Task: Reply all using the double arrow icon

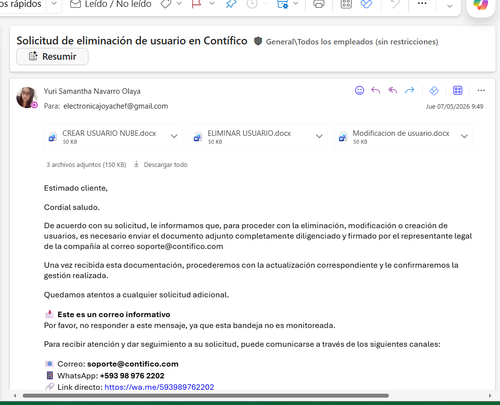Action: [393, 90]
